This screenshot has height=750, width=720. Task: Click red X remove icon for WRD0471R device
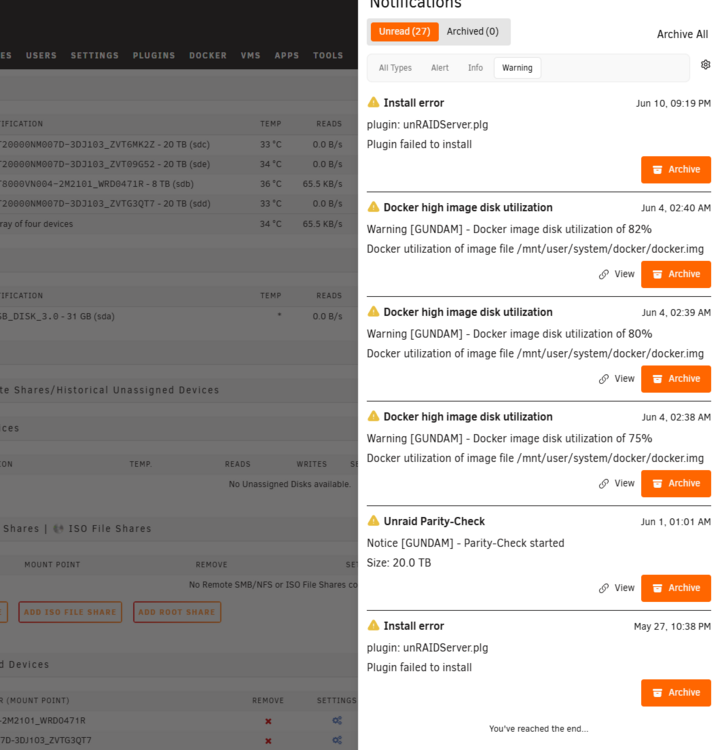point(268,721)
